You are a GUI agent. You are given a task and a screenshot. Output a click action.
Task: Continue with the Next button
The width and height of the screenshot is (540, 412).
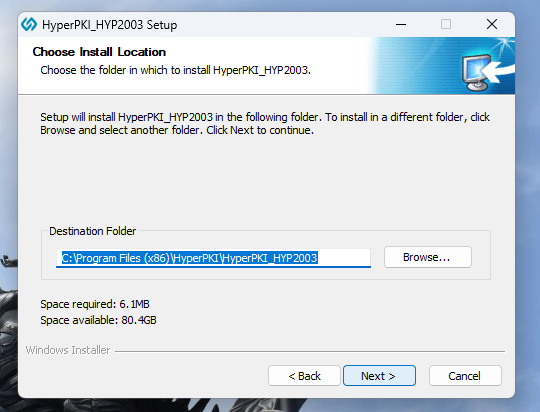point(379,375)
